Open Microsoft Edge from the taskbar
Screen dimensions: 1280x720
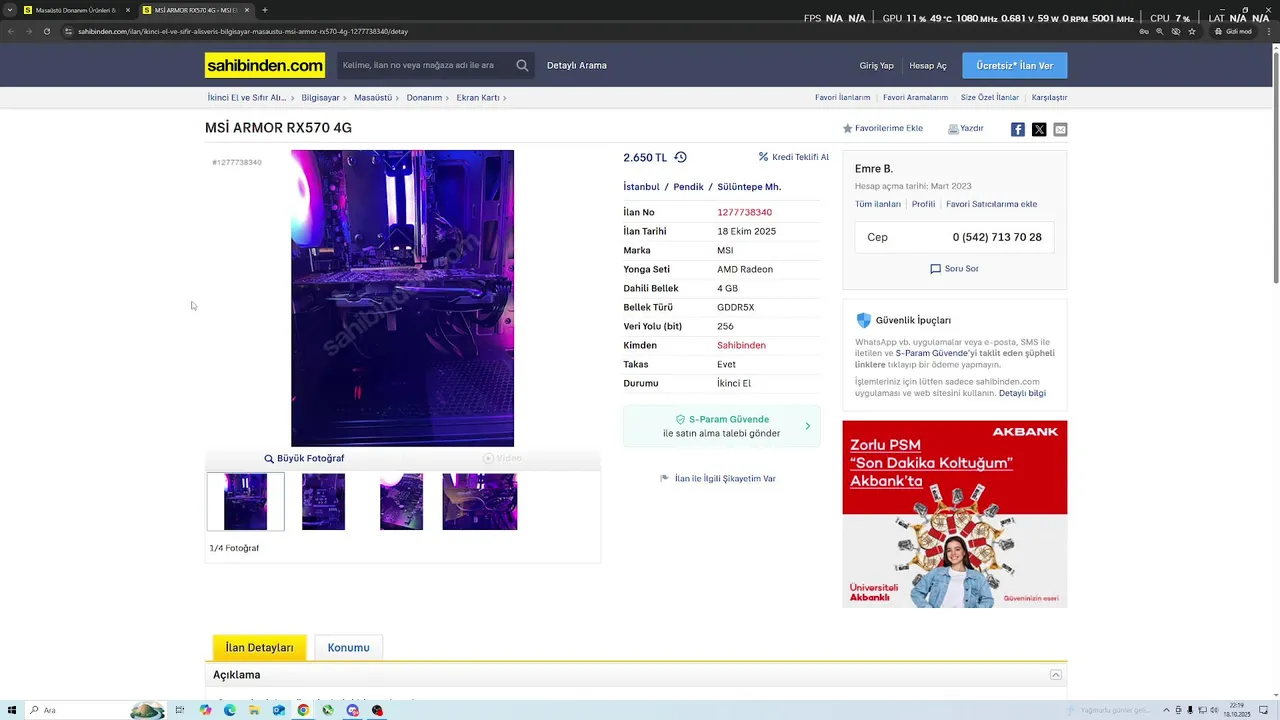tap(230, 710)
